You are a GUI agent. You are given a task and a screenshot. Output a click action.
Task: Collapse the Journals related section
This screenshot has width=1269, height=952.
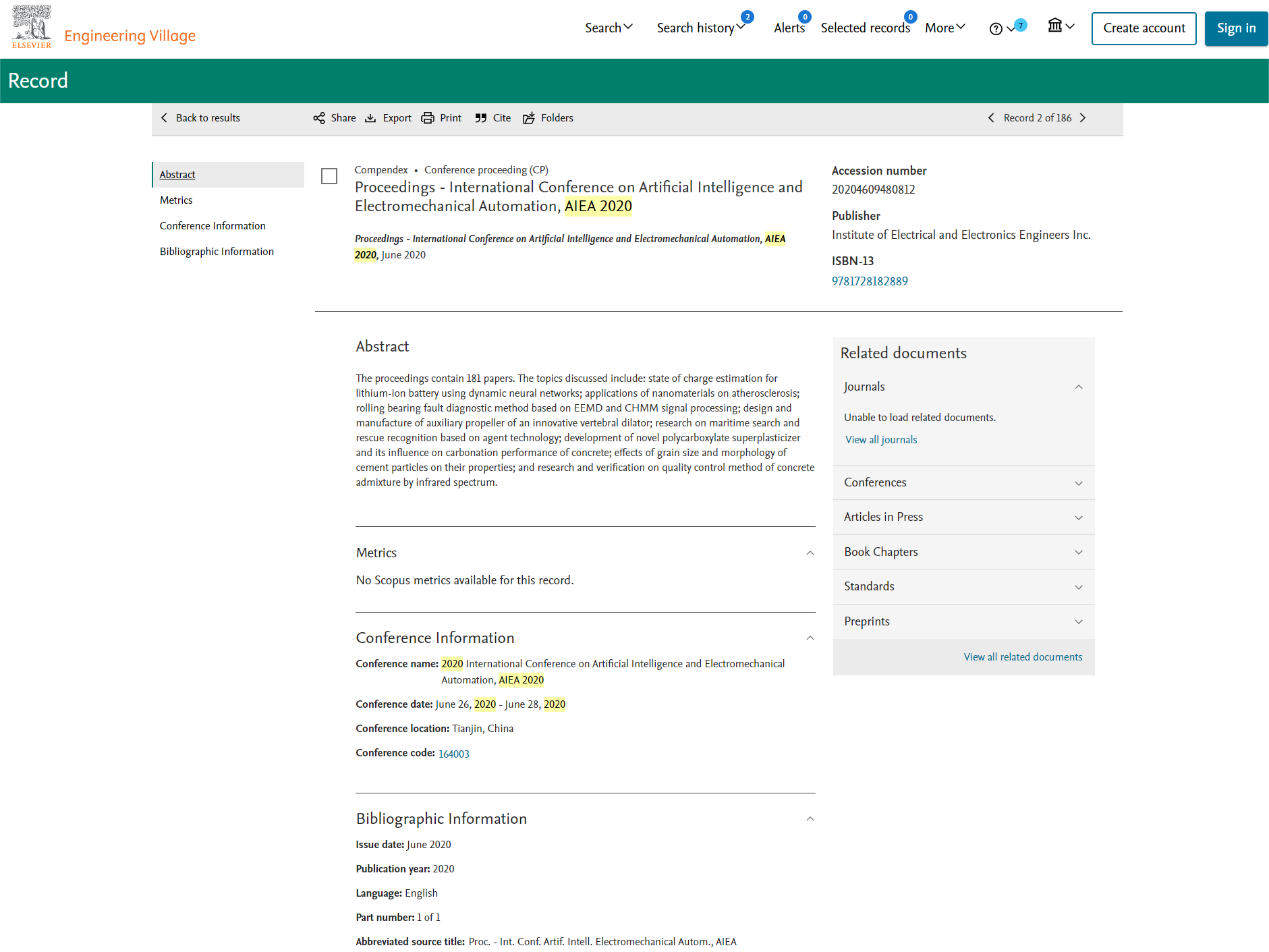tap(1079, 387)
